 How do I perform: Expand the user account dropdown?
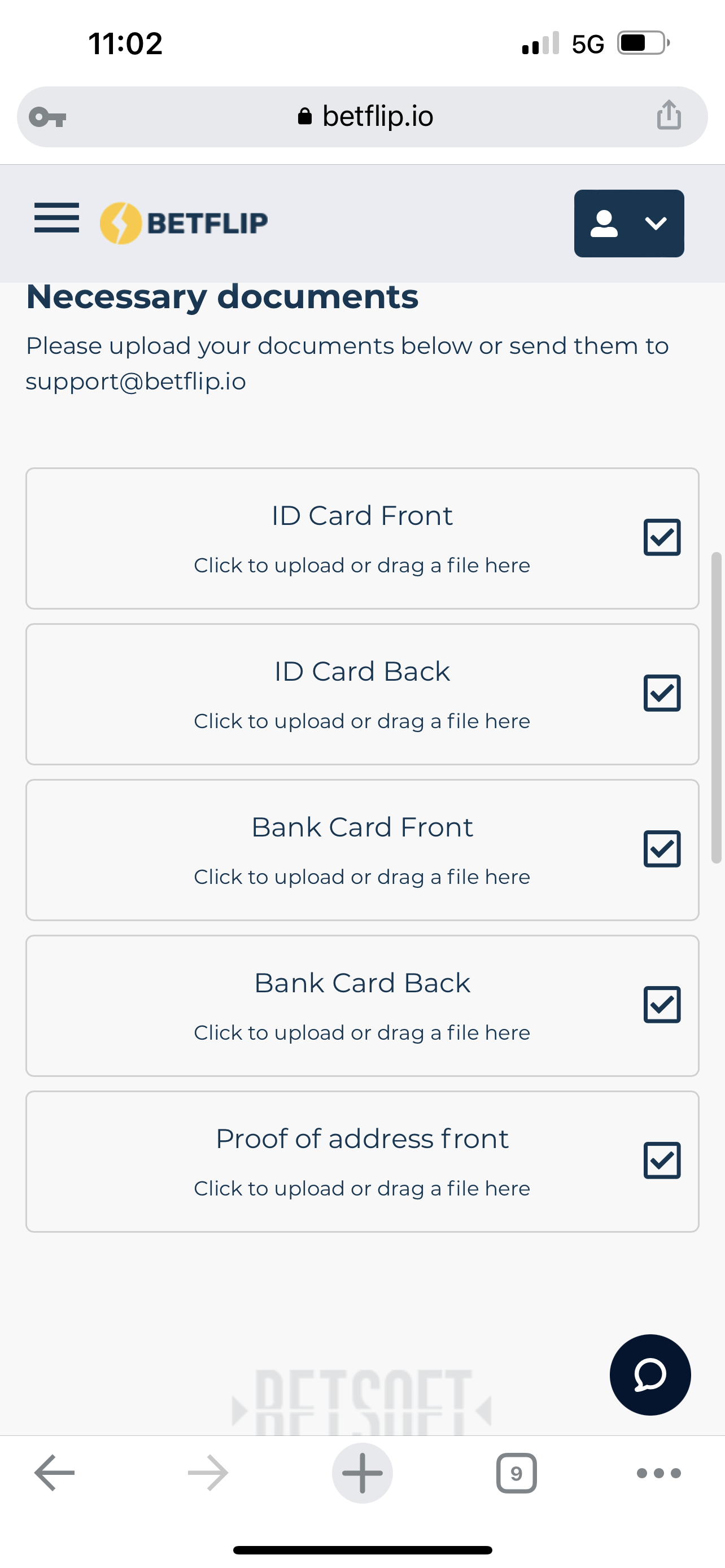click(x=629, y=224)
